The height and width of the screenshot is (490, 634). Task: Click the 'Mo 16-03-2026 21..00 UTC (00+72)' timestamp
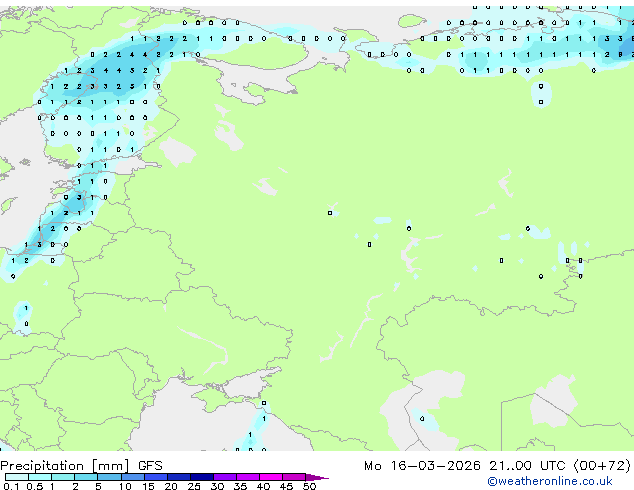[x=497, y=466]
